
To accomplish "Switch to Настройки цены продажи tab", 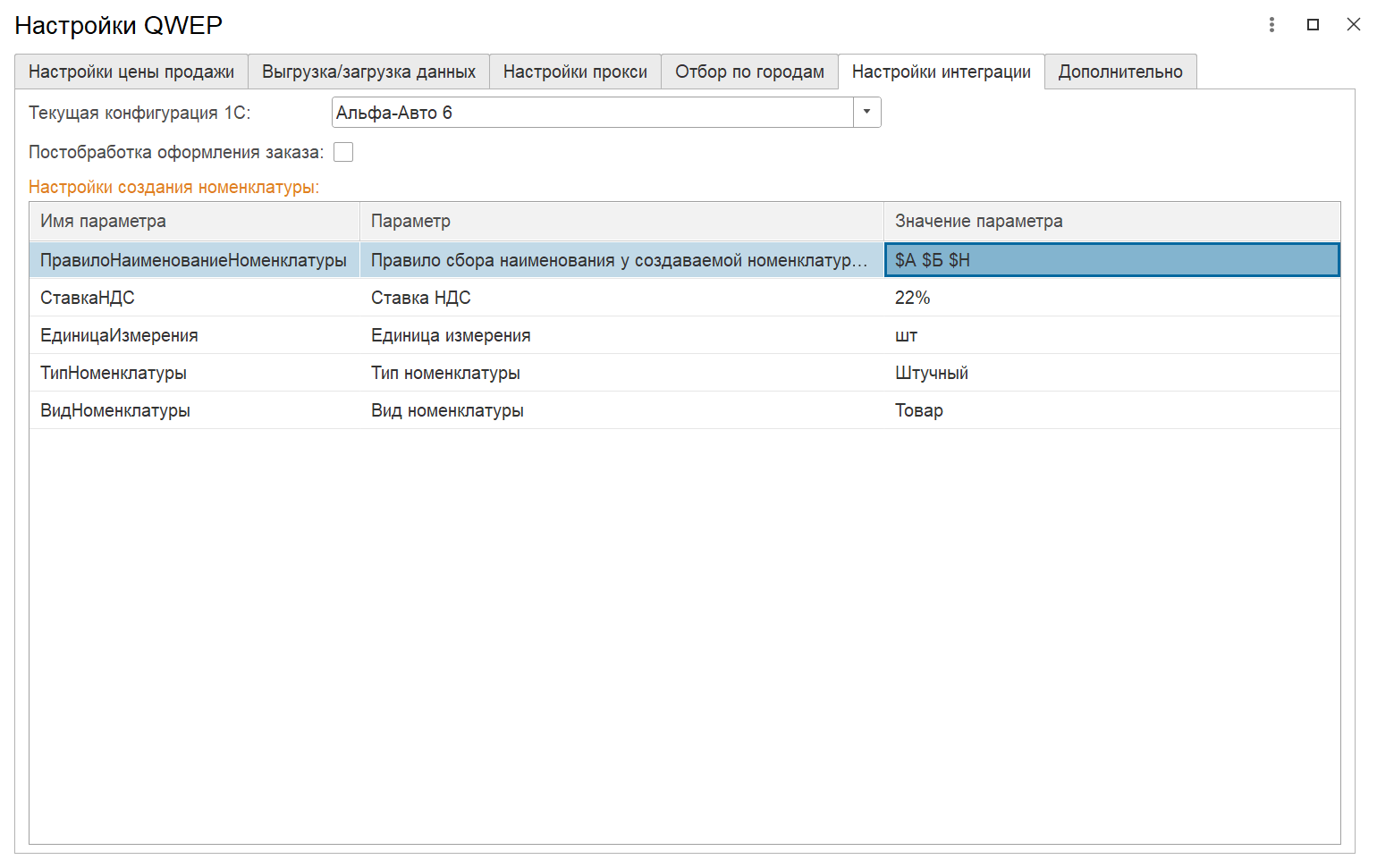I will [x=131, y=72].
